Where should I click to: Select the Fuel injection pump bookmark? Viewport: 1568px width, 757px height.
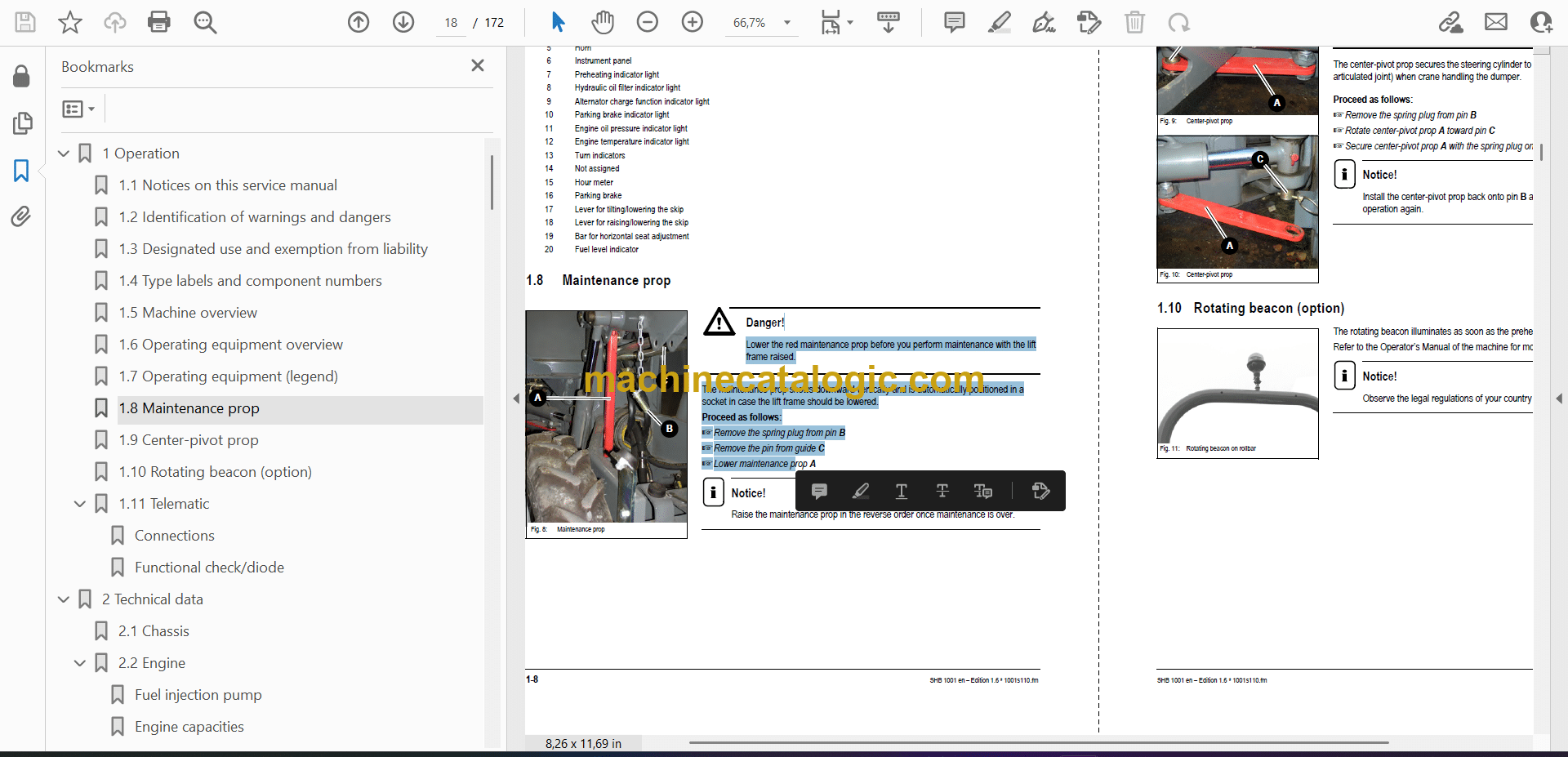198,695
